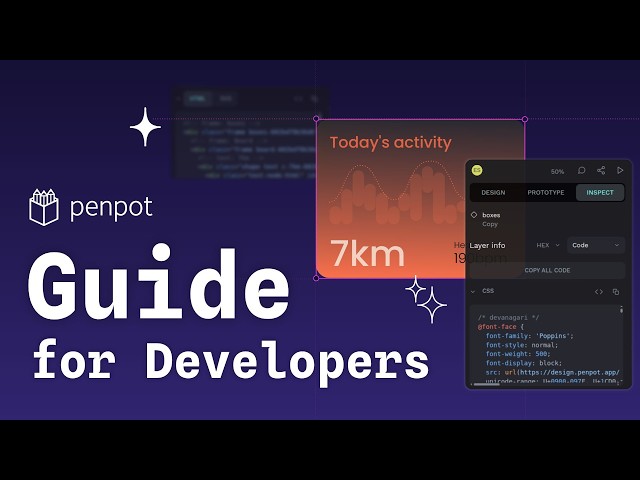Launch view mode with play icon

pos(620,170)
